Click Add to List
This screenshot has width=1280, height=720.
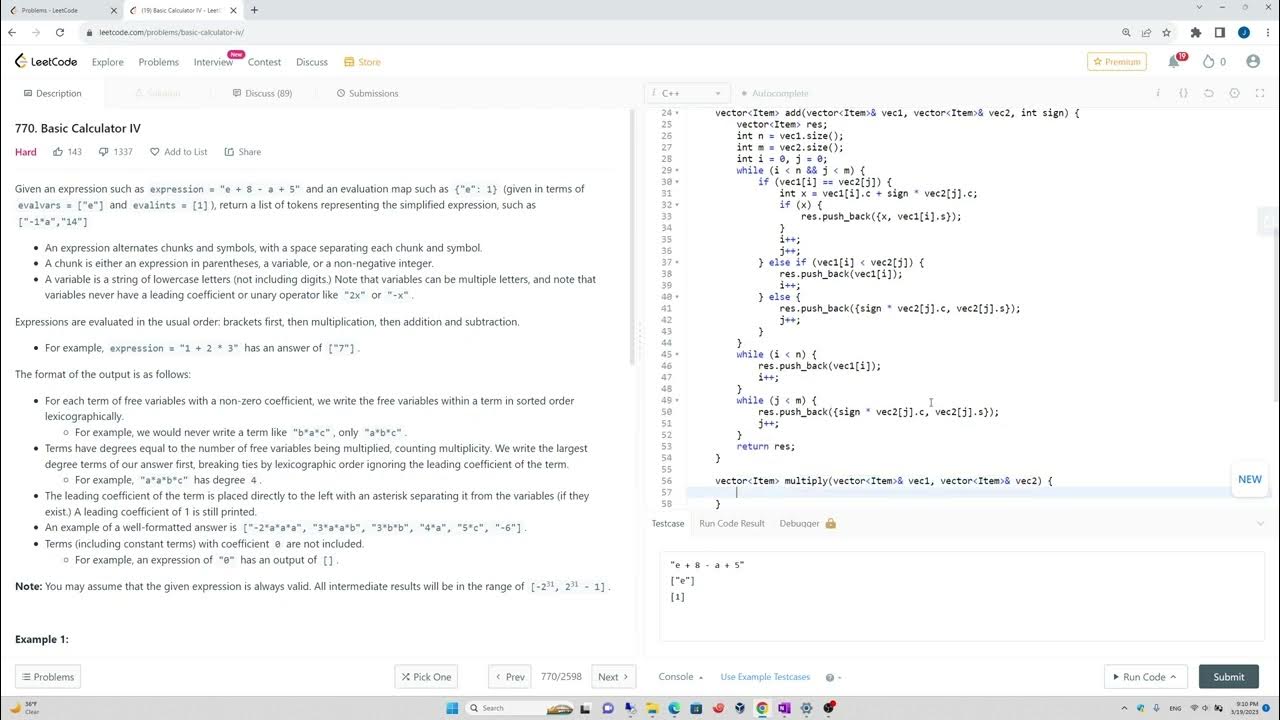click(178, 152)
